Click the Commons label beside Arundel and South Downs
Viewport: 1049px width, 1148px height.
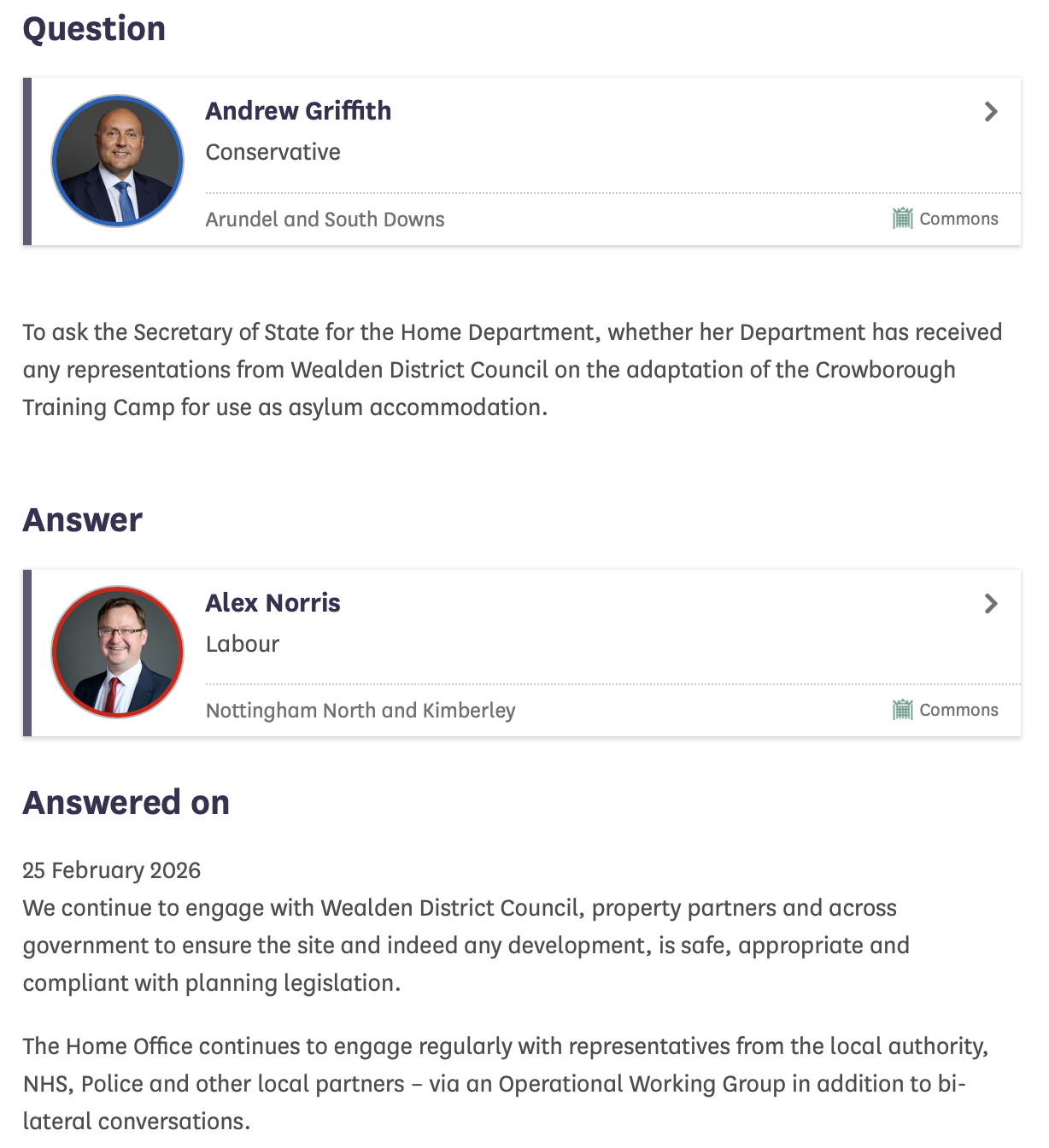[958, 219]
